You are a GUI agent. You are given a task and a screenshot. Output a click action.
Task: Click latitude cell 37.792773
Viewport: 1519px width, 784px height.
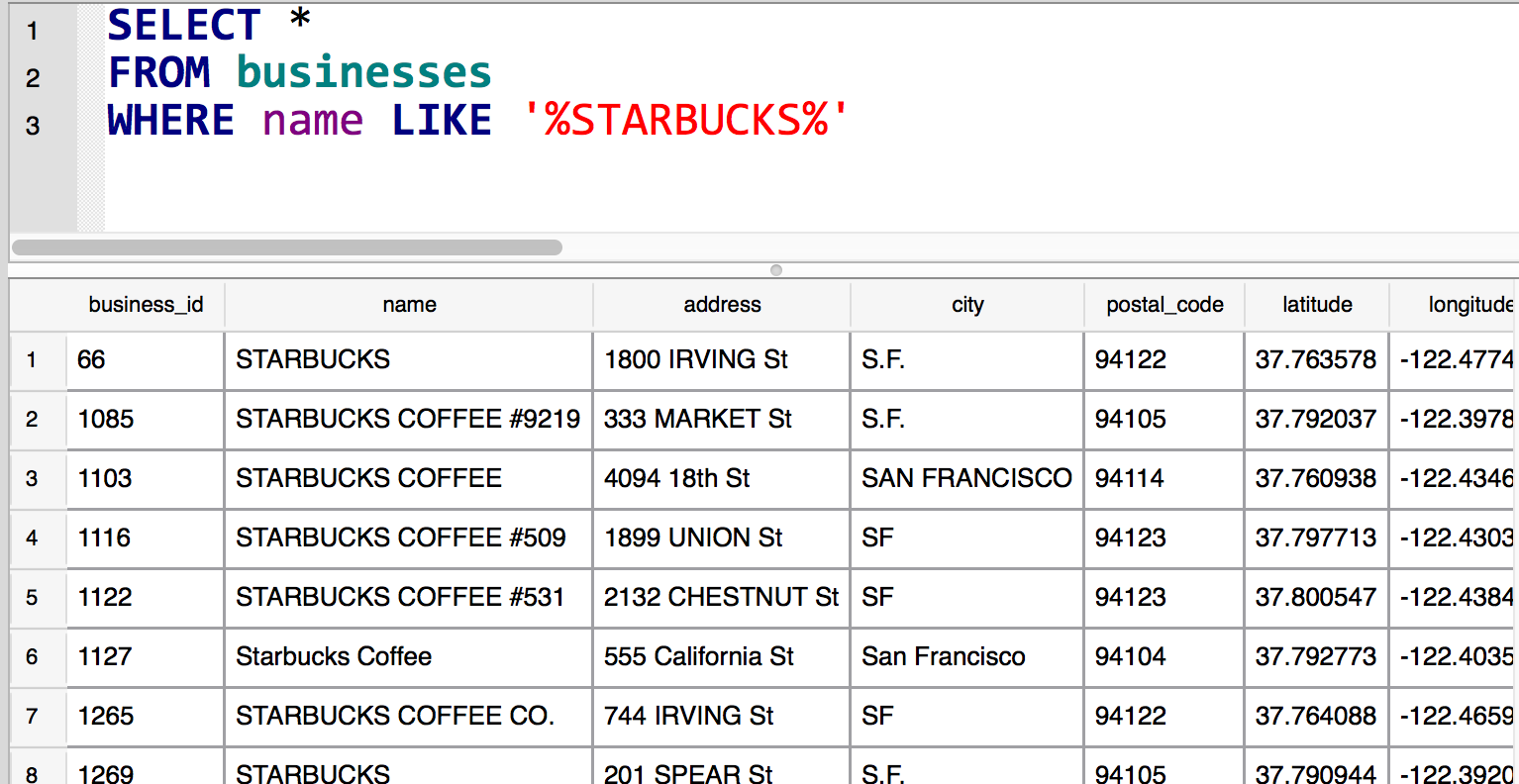(1317, 657)
